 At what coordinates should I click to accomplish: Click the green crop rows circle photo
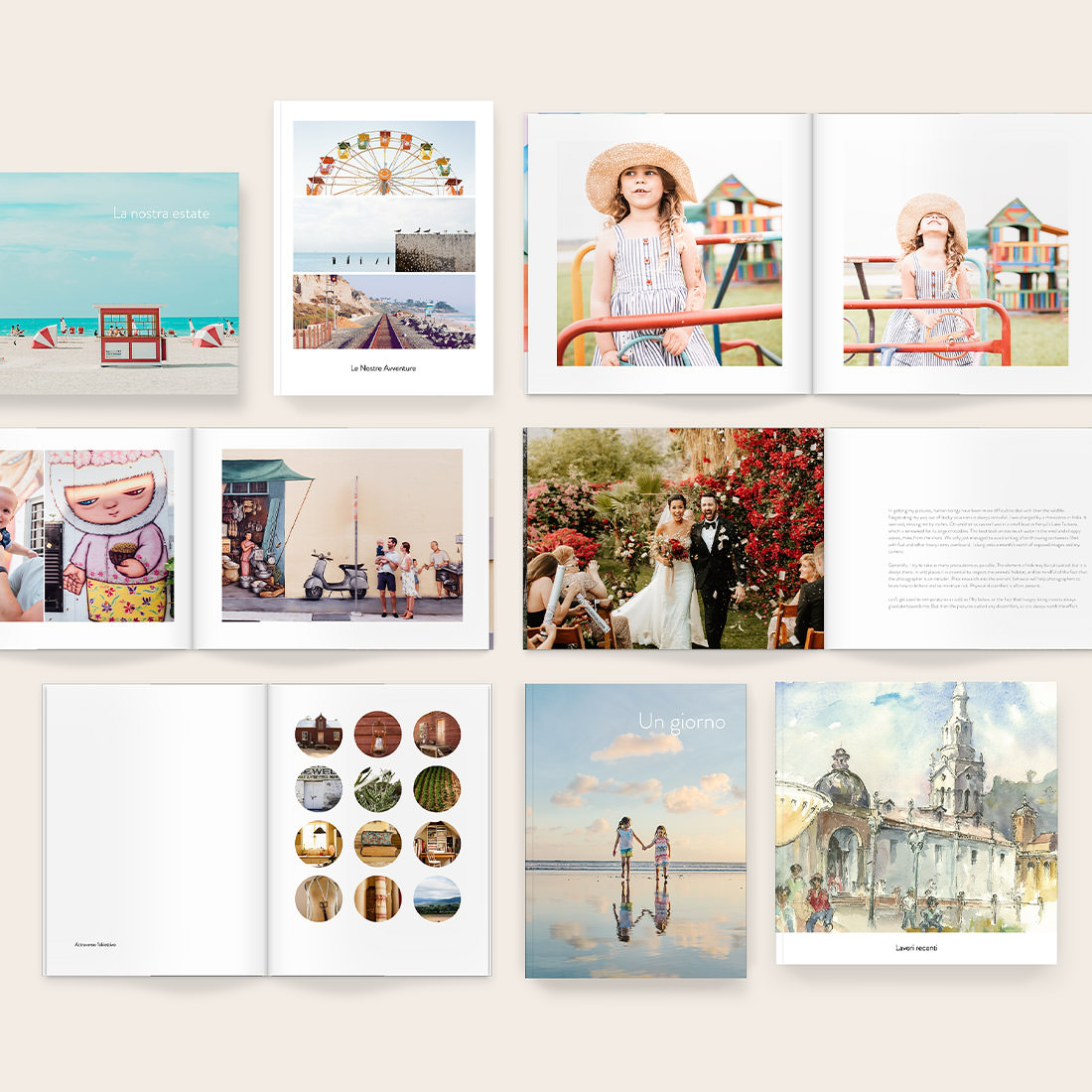point(437,789)
